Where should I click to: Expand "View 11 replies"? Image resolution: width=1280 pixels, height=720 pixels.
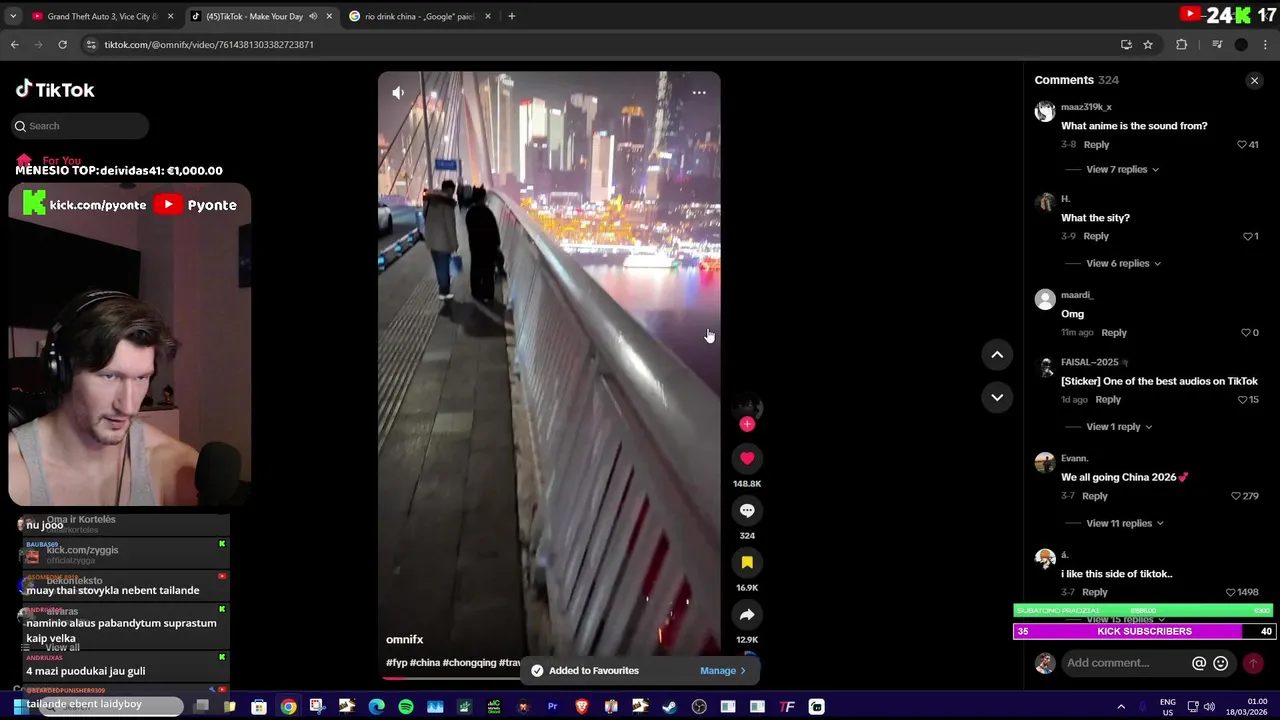[x=1125, y=524]
